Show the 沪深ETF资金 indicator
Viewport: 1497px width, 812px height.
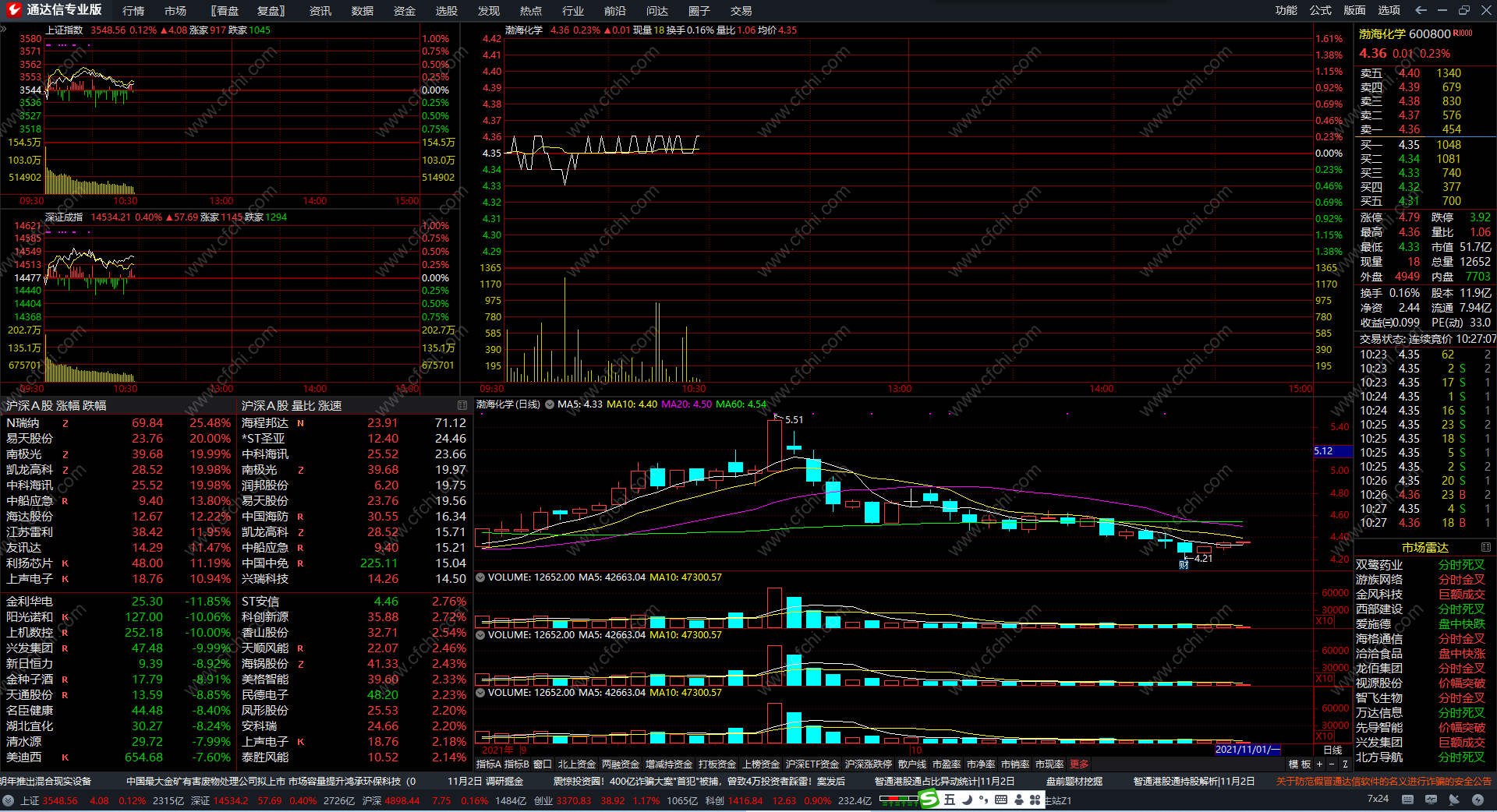click(x=812, y=764)
